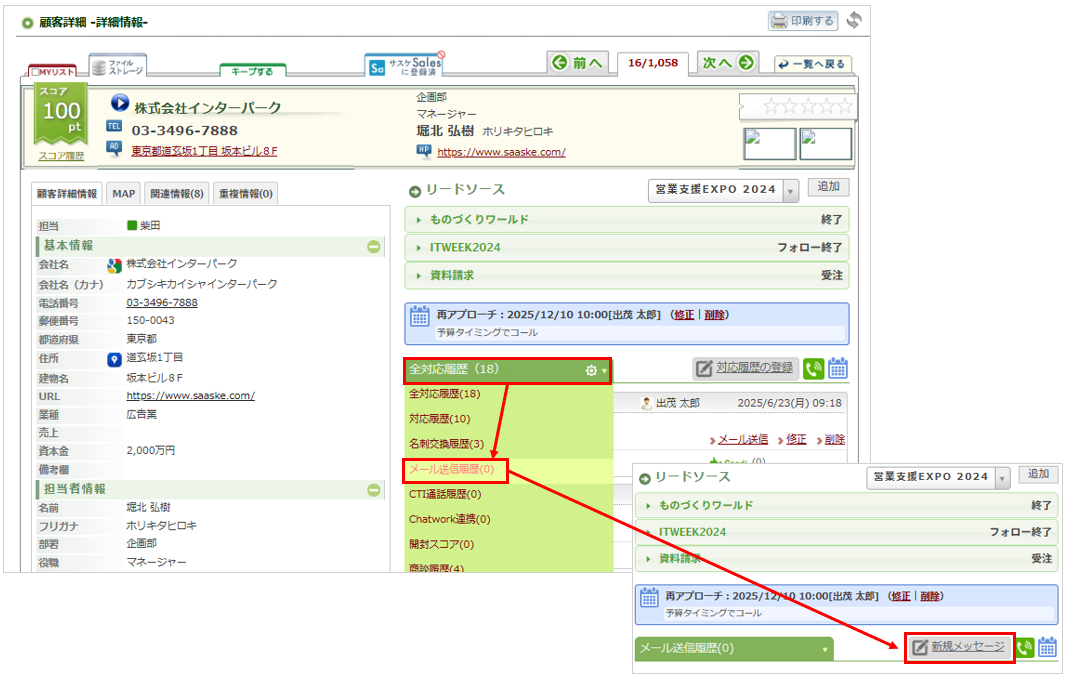
Task: Open the 関連情報(8) tab
Action: pyautogui.click(x=177, y=194)
